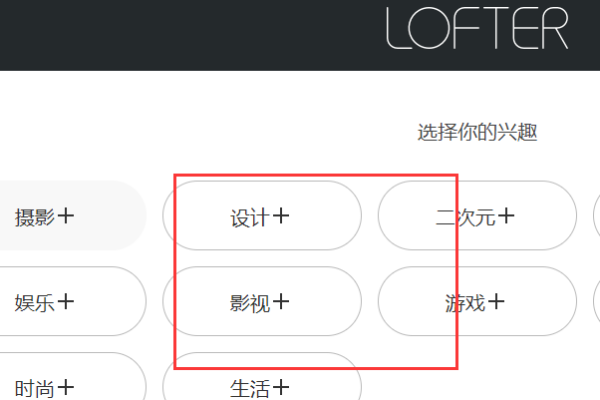Select the 设计 interest tag text
This screenshot has height=400, width=600.
[249, 217]
